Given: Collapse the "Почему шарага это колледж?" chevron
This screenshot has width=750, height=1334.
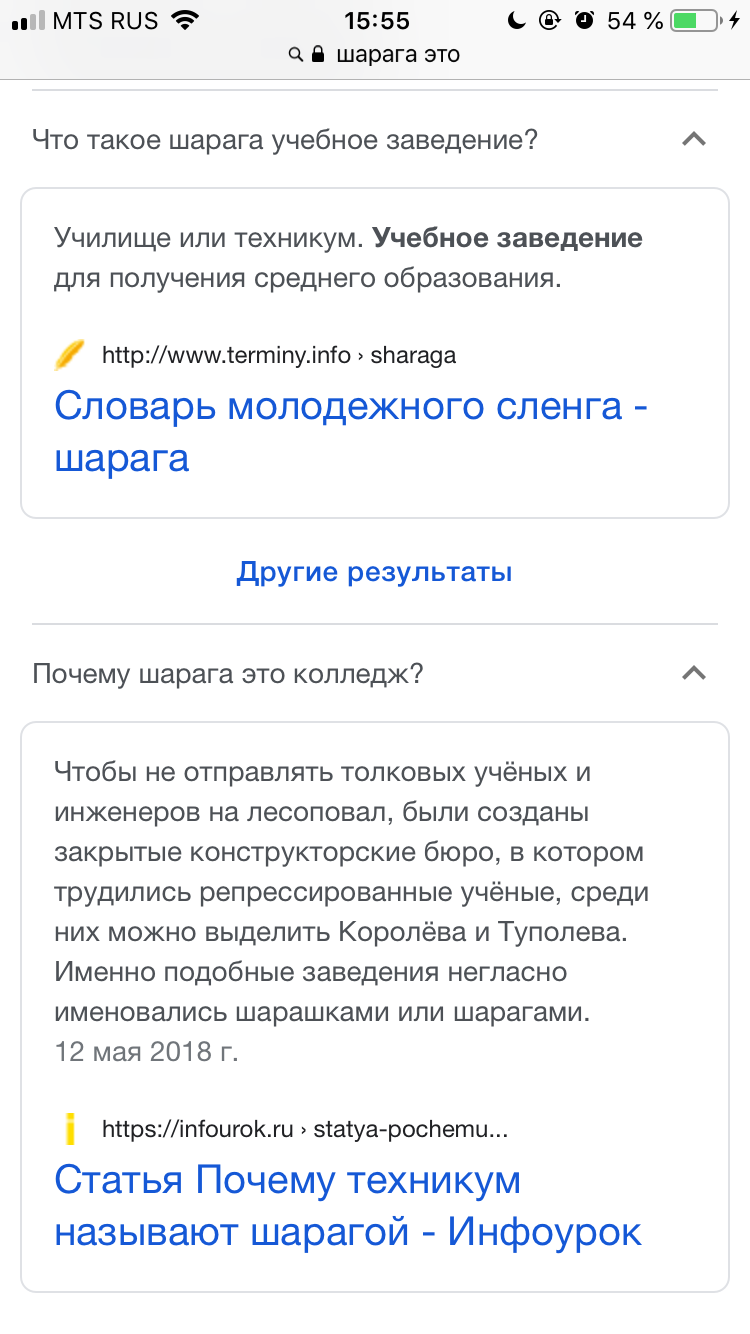Looking at the screenshot, I should coord(694,674).
